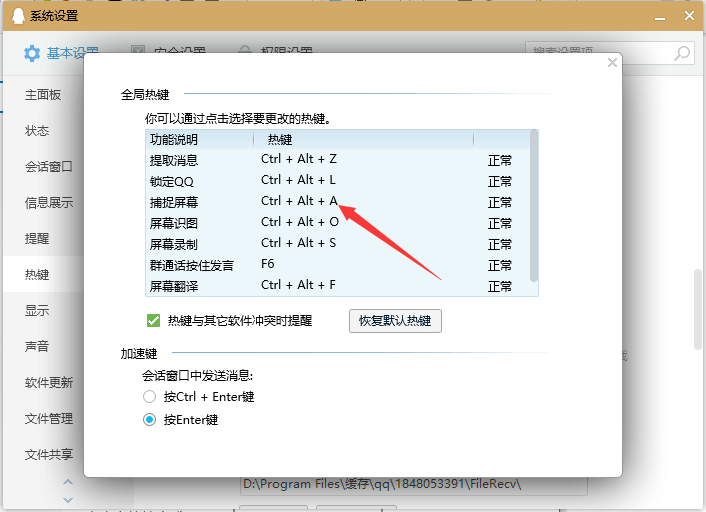Click hotkey value Ctrl + Alt + L
706x512 pixels.
(298, 180)
